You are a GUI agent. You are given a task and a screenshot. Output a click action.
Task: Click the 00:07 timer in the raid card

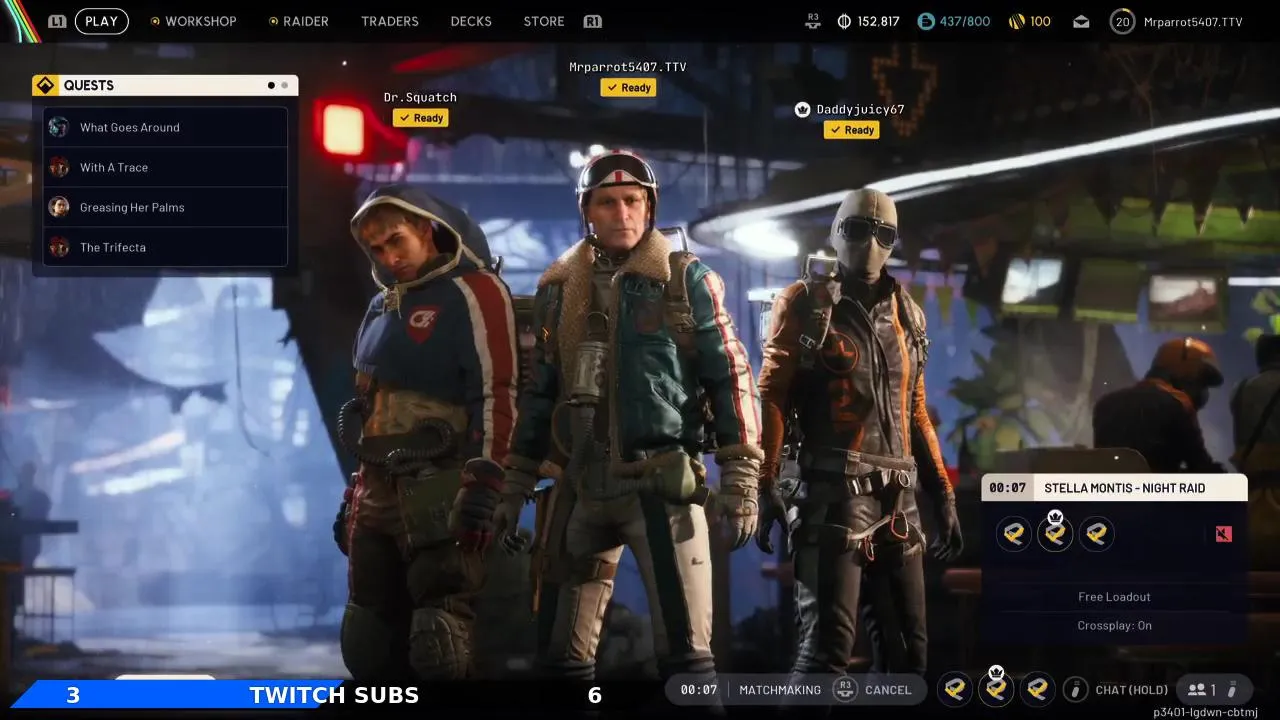1008,488
